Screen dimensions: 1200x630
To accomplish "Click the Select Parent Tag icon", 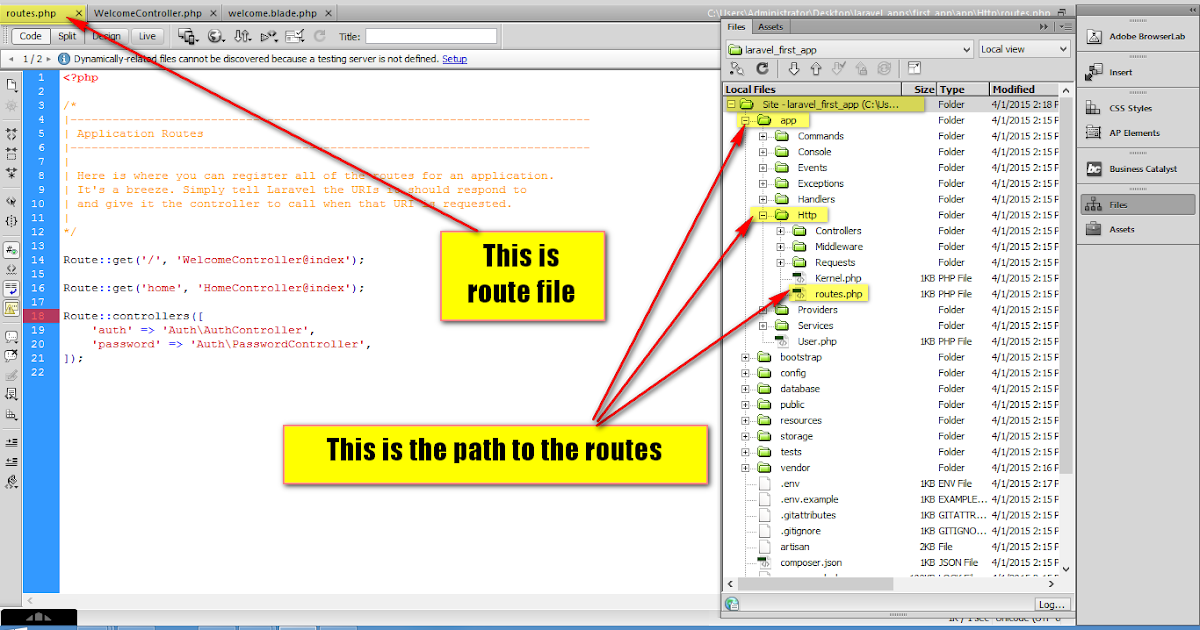I will 12,200.
